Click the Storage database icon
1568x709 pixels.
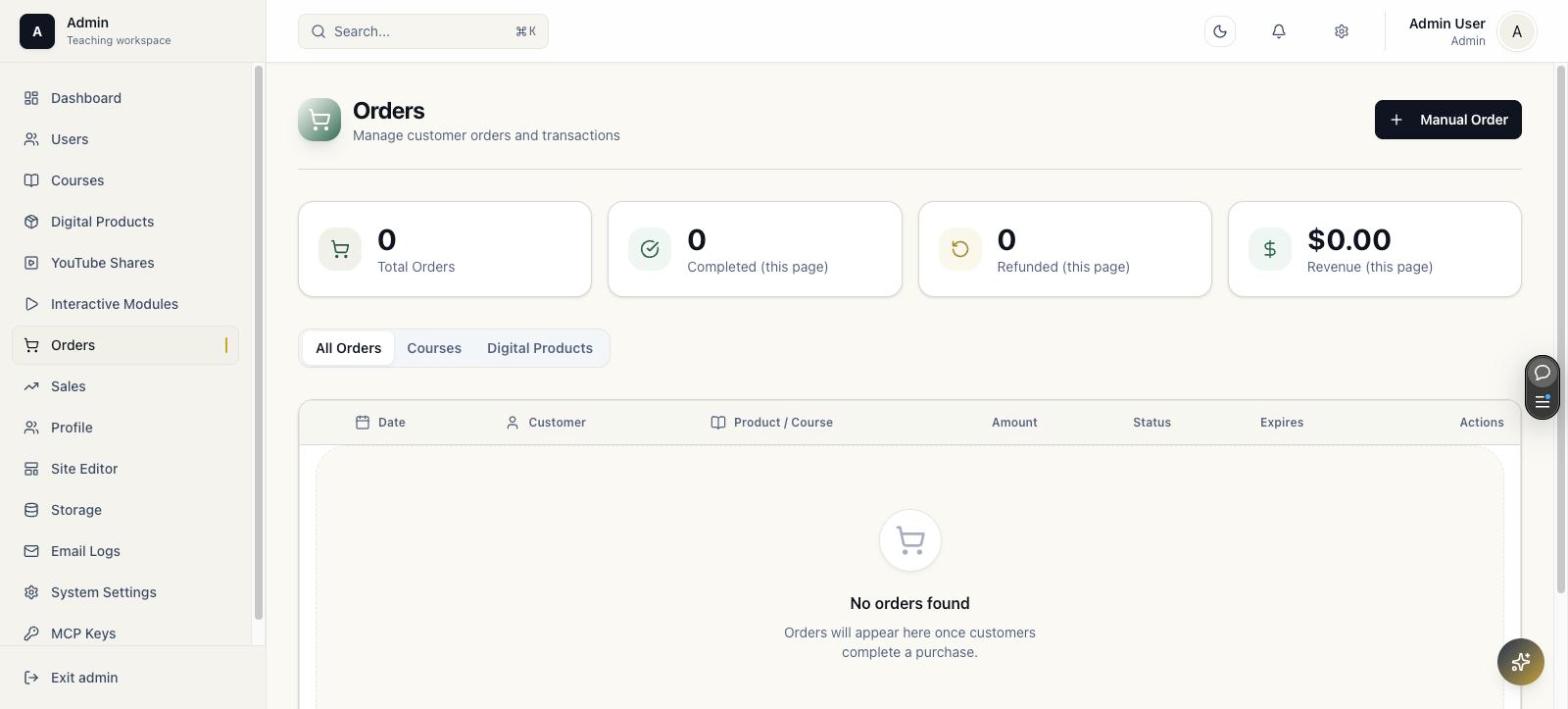click(x=31, y=509)
